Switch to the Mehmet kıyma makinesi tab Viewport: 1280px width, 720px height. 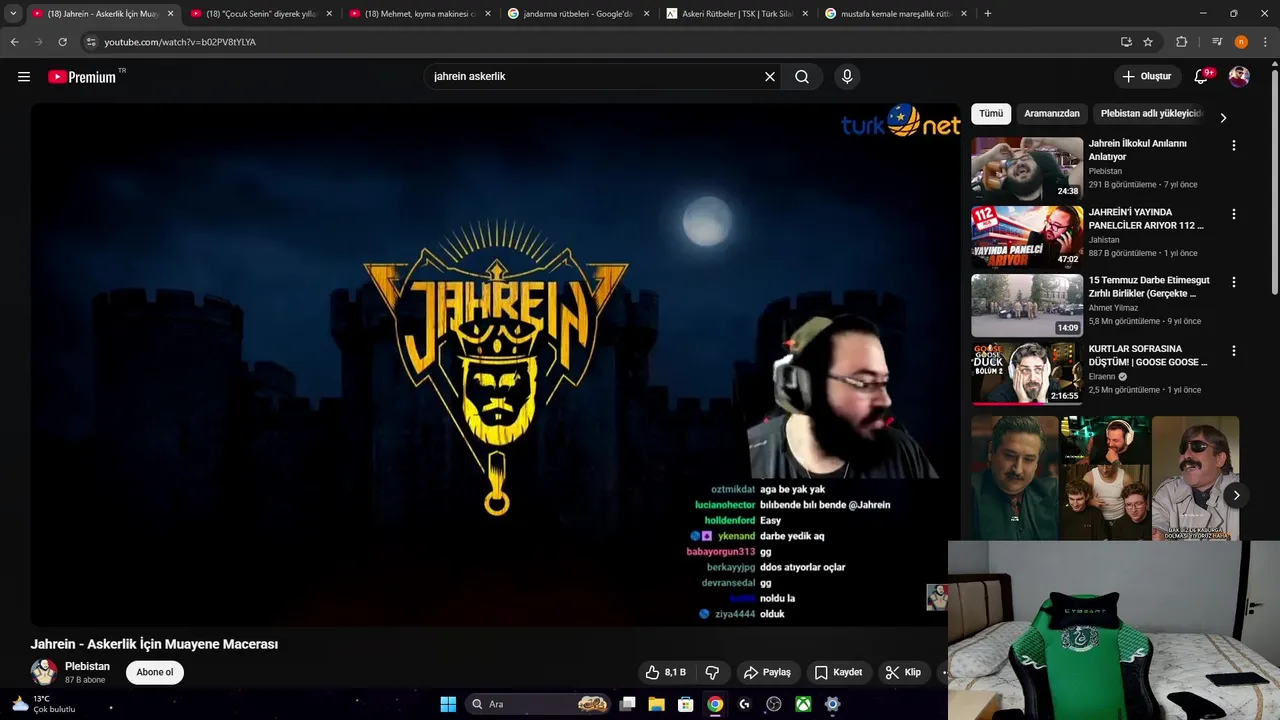pyautogui.click(x=420, y=14)
